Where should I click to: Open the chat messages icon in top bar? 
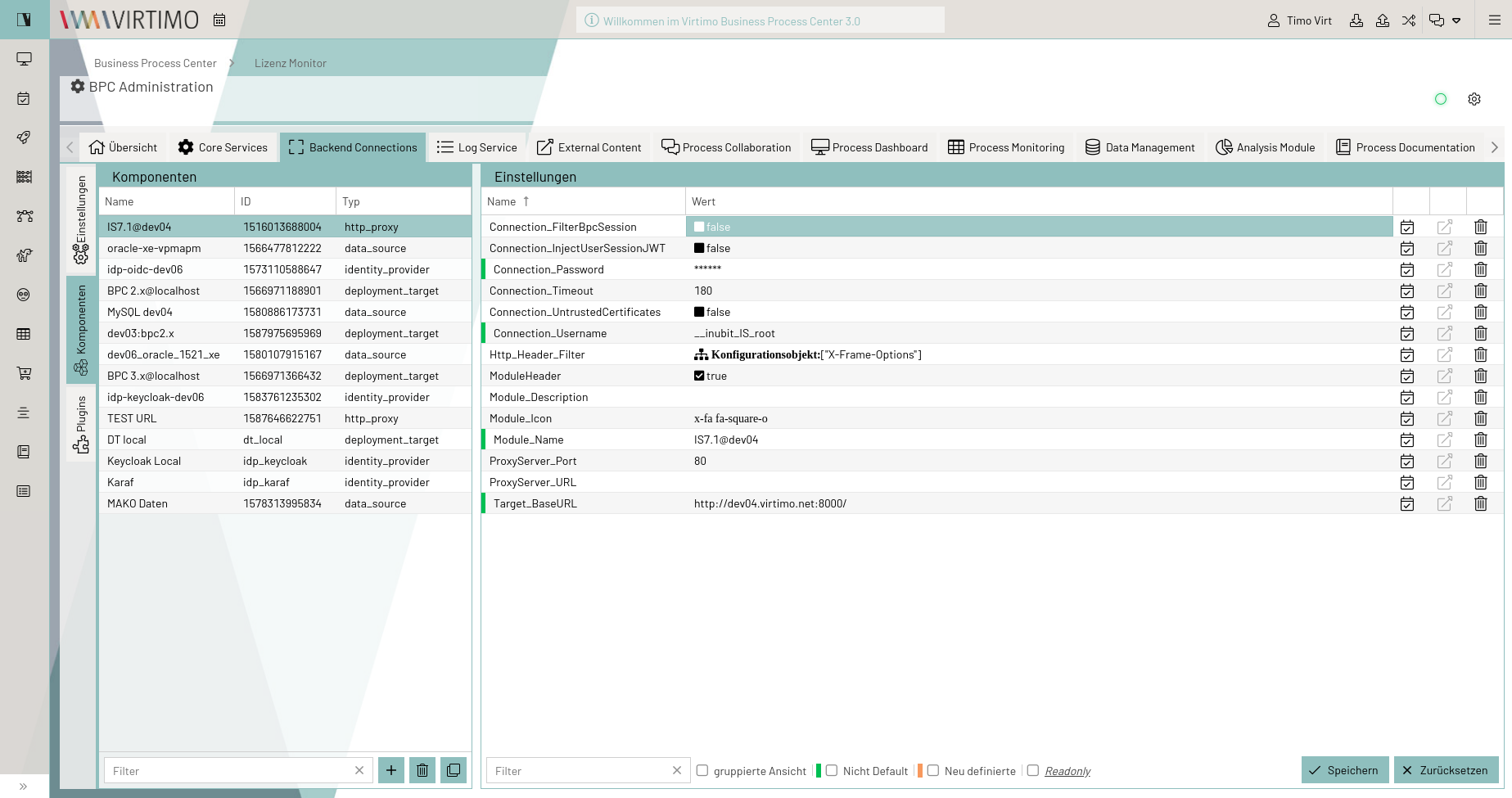click(1437, 20)
